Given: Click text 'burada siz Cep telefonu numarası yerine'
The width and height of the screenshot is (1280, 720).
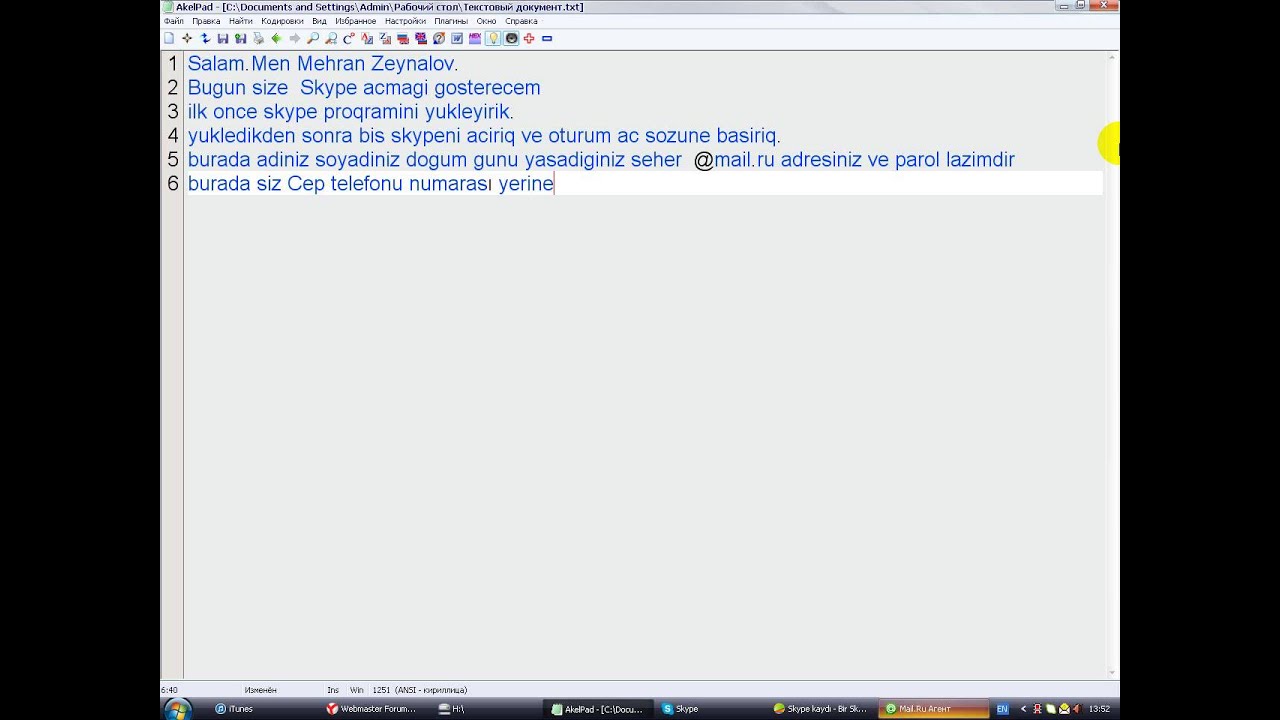Looking at the screenshot, I should [x=371, y=184].
